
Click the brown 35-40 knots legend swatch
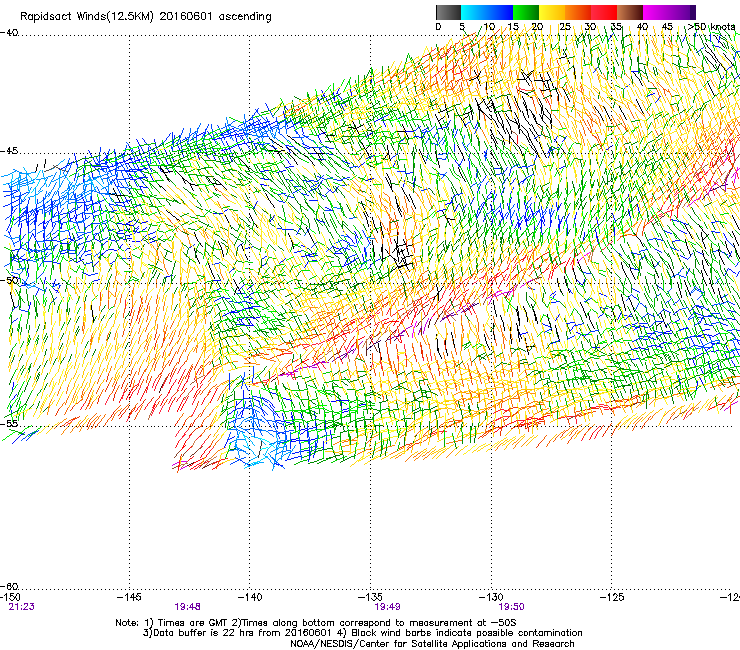pos(630,12)
